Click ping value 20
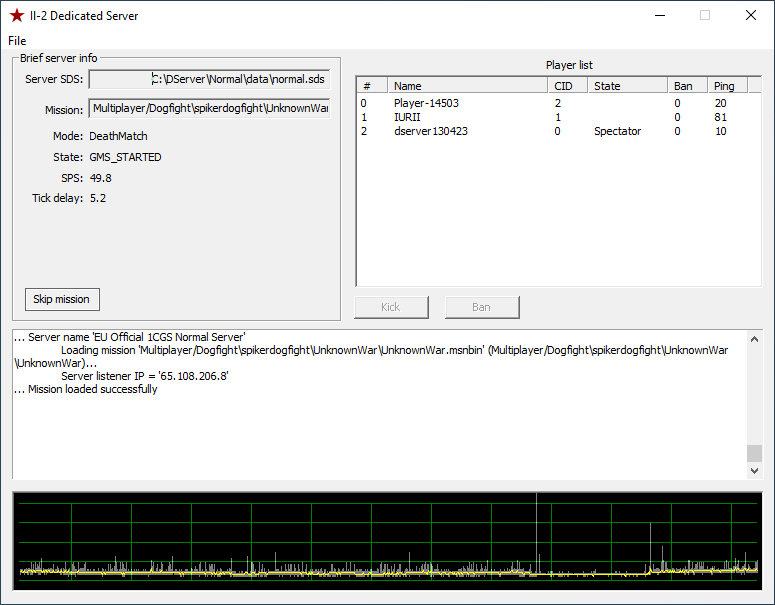This screenshot has height=605, width=775. click(720, 103)
